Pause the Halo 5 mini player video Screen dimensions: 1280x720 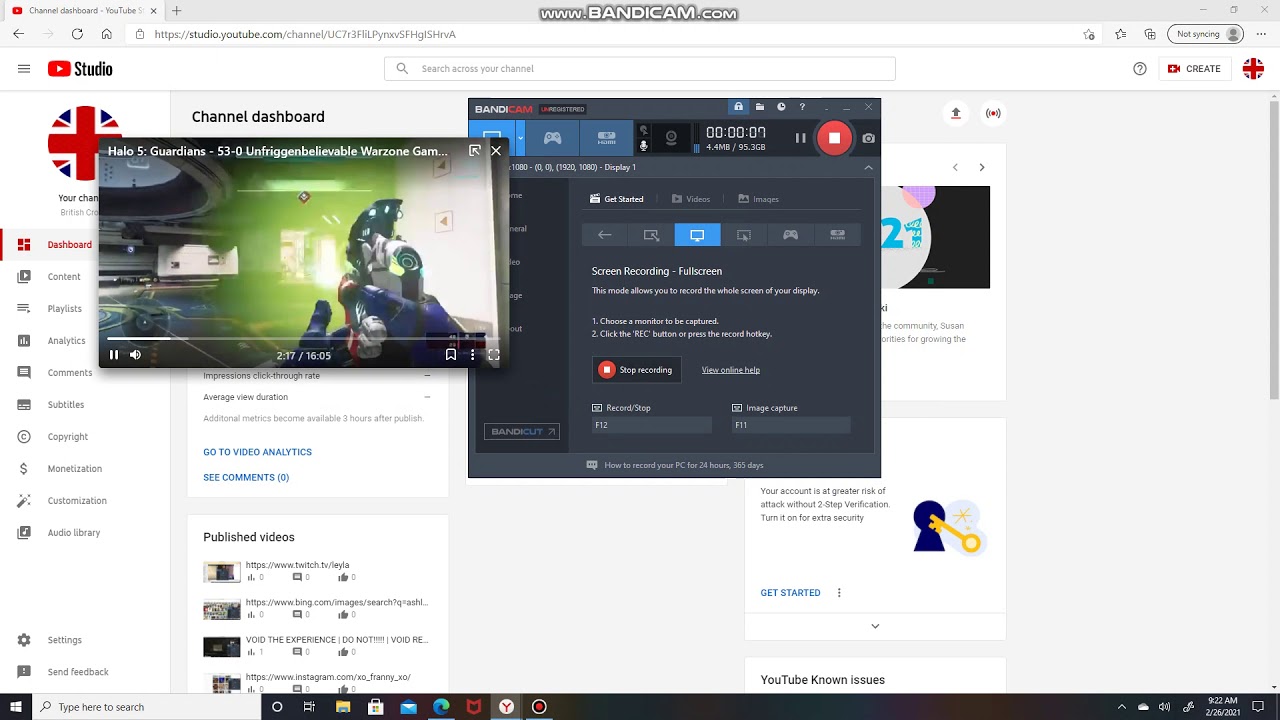114,355
